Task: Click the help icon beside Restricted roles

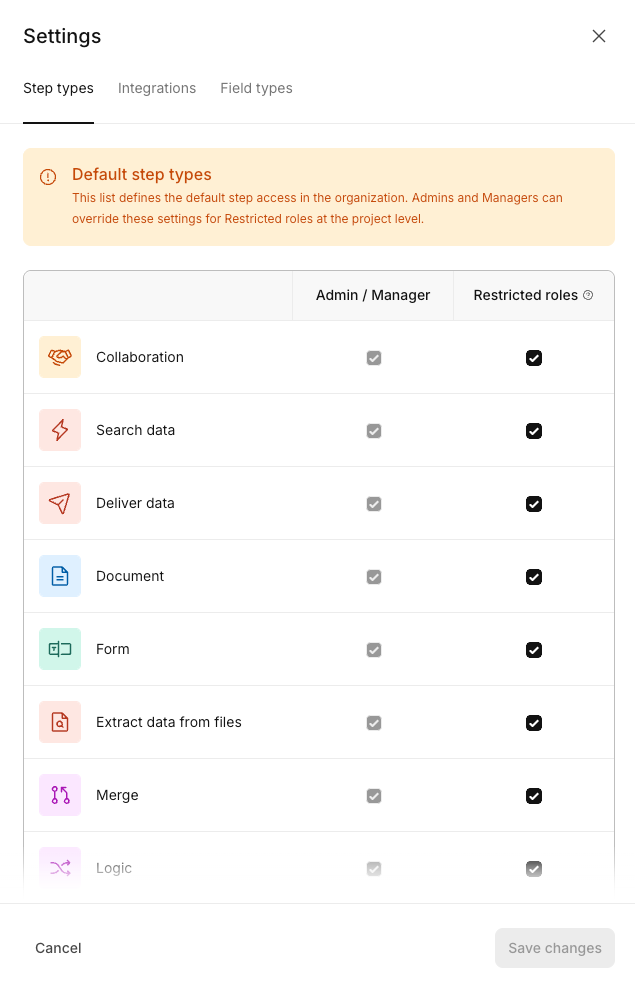Action: coord(588,295)
